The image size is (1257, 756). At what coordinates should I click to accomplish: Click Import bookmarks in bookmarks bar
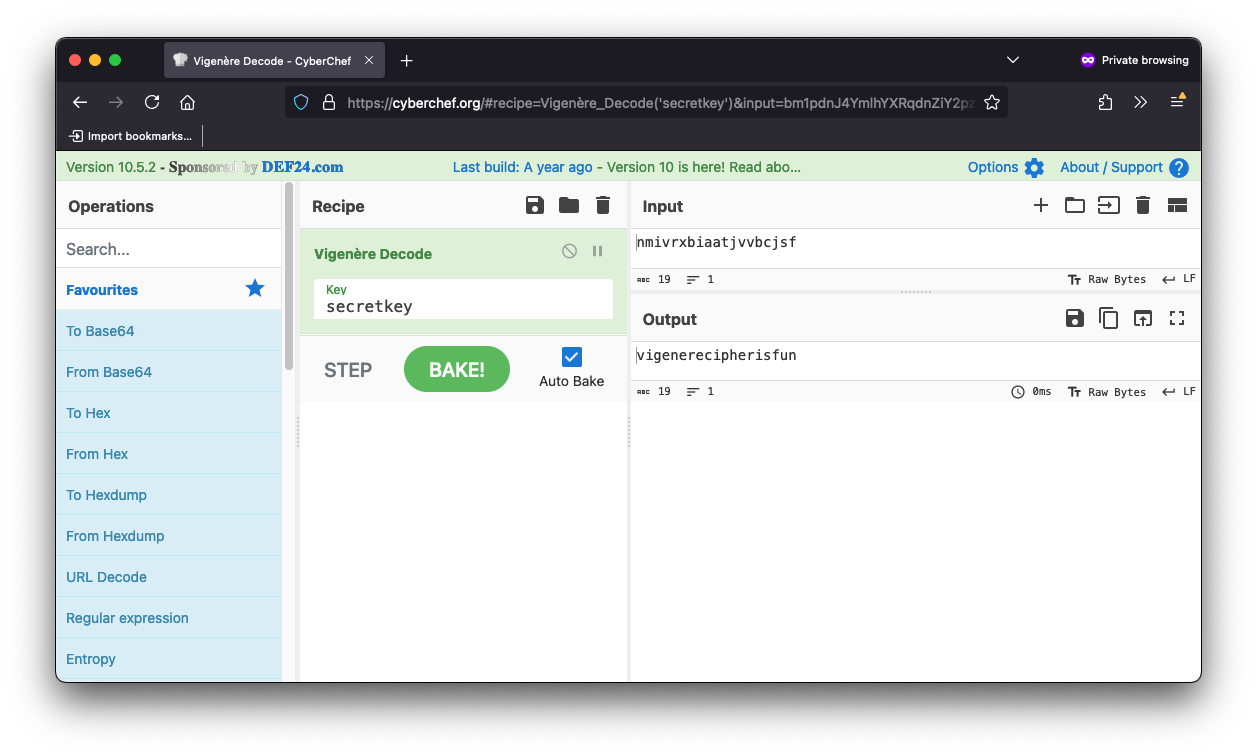click(x=130, y=136)
